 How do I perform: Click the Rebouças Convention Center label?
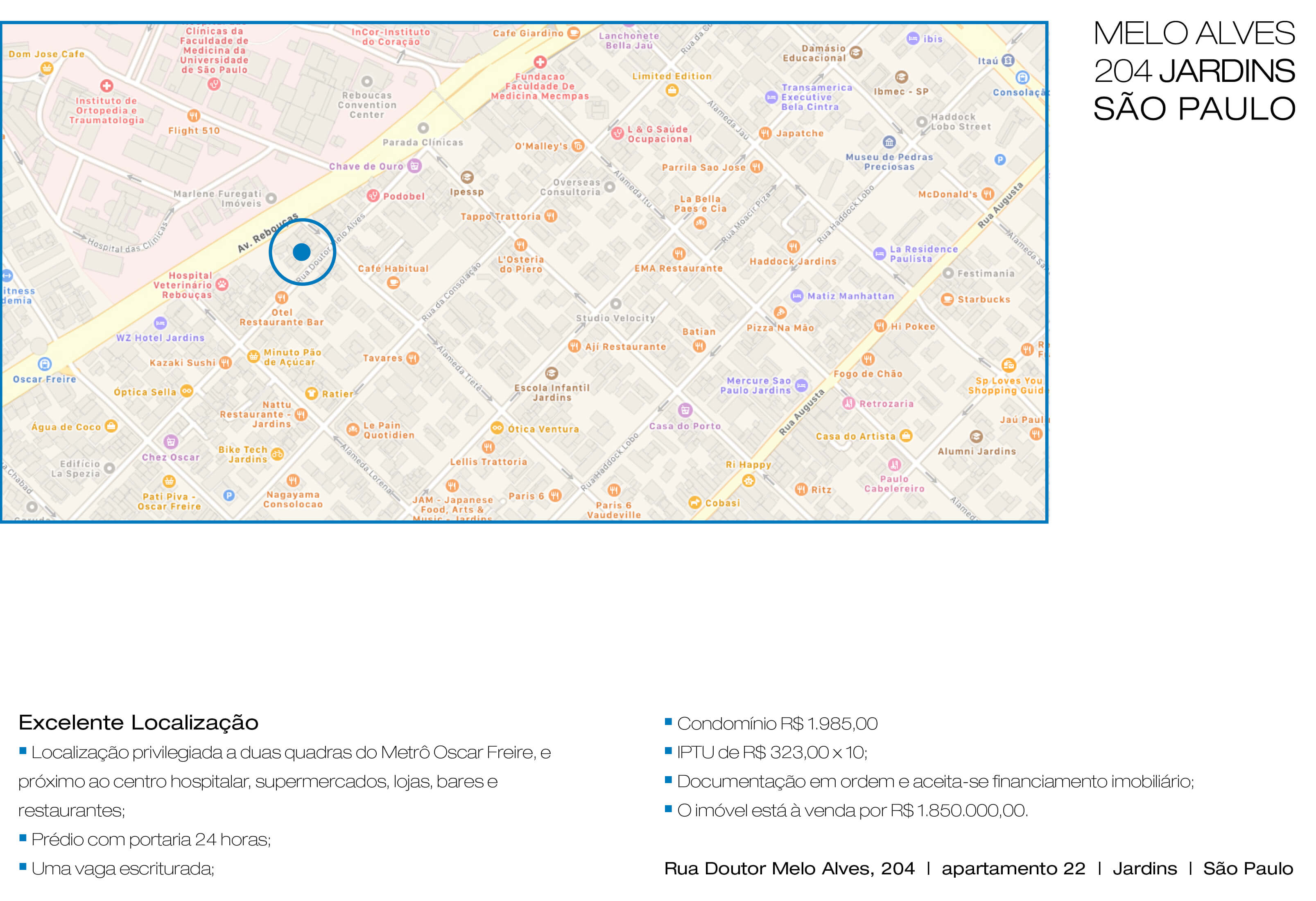pyautogui.click(x=367, y=105)
